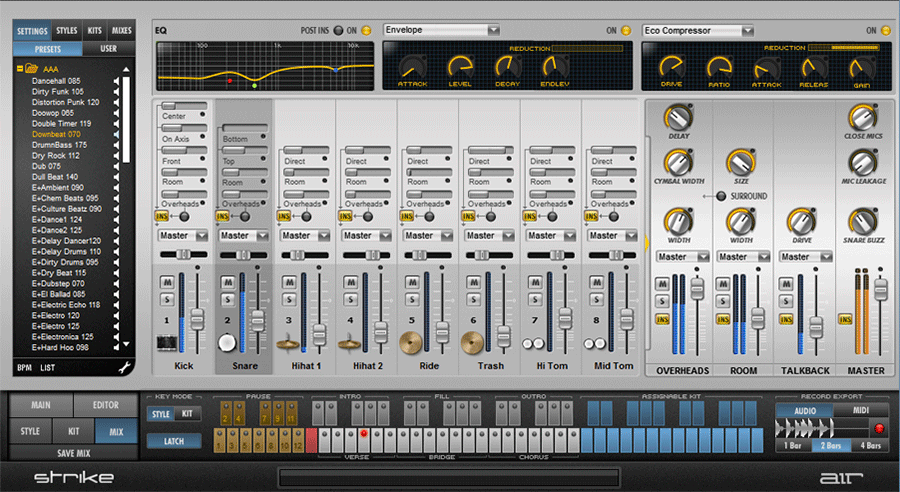Open the Eco Compressor dropdown

tap(700, 30)
